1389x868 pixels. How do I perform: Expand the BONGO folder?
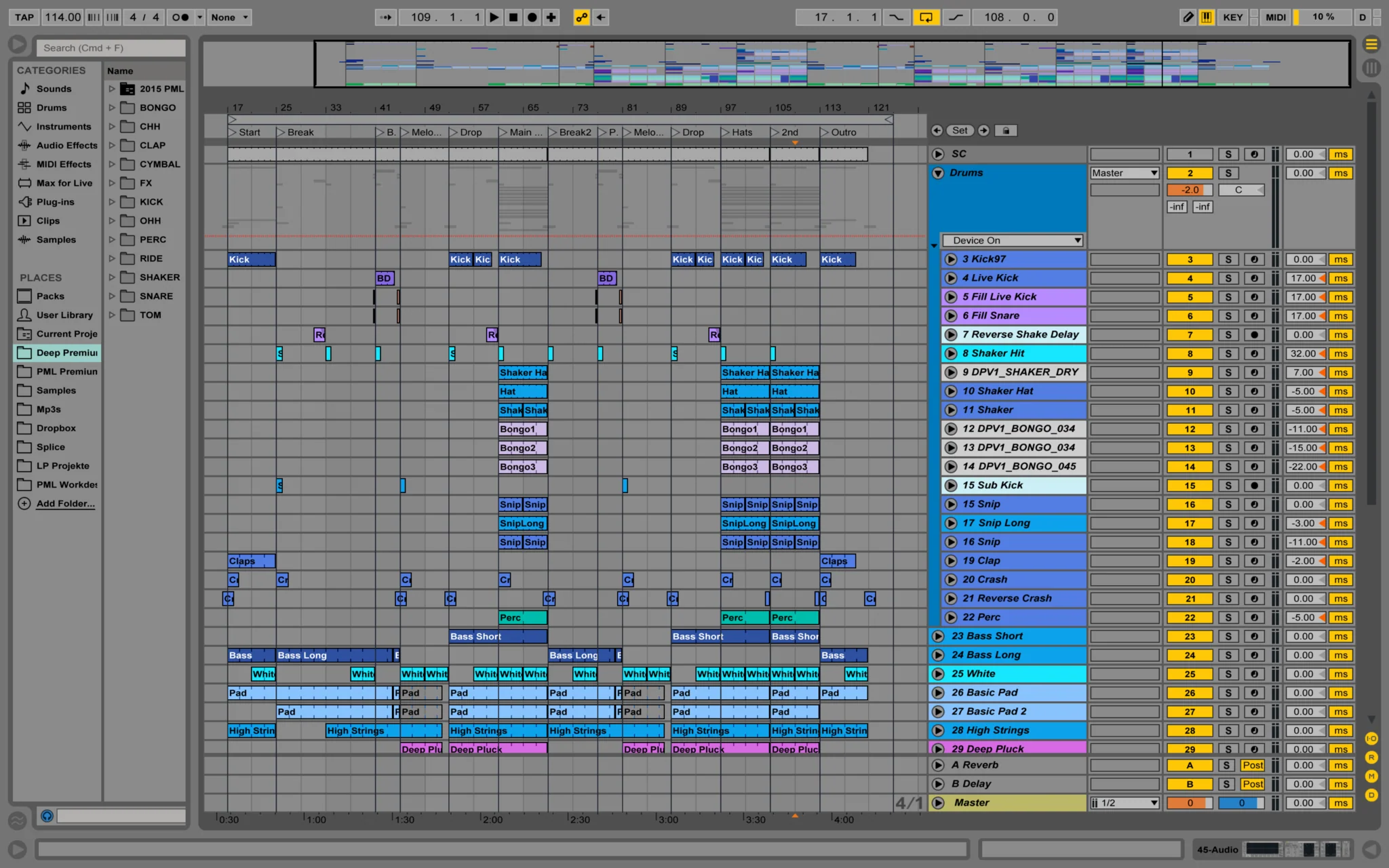tap(112, 108)
